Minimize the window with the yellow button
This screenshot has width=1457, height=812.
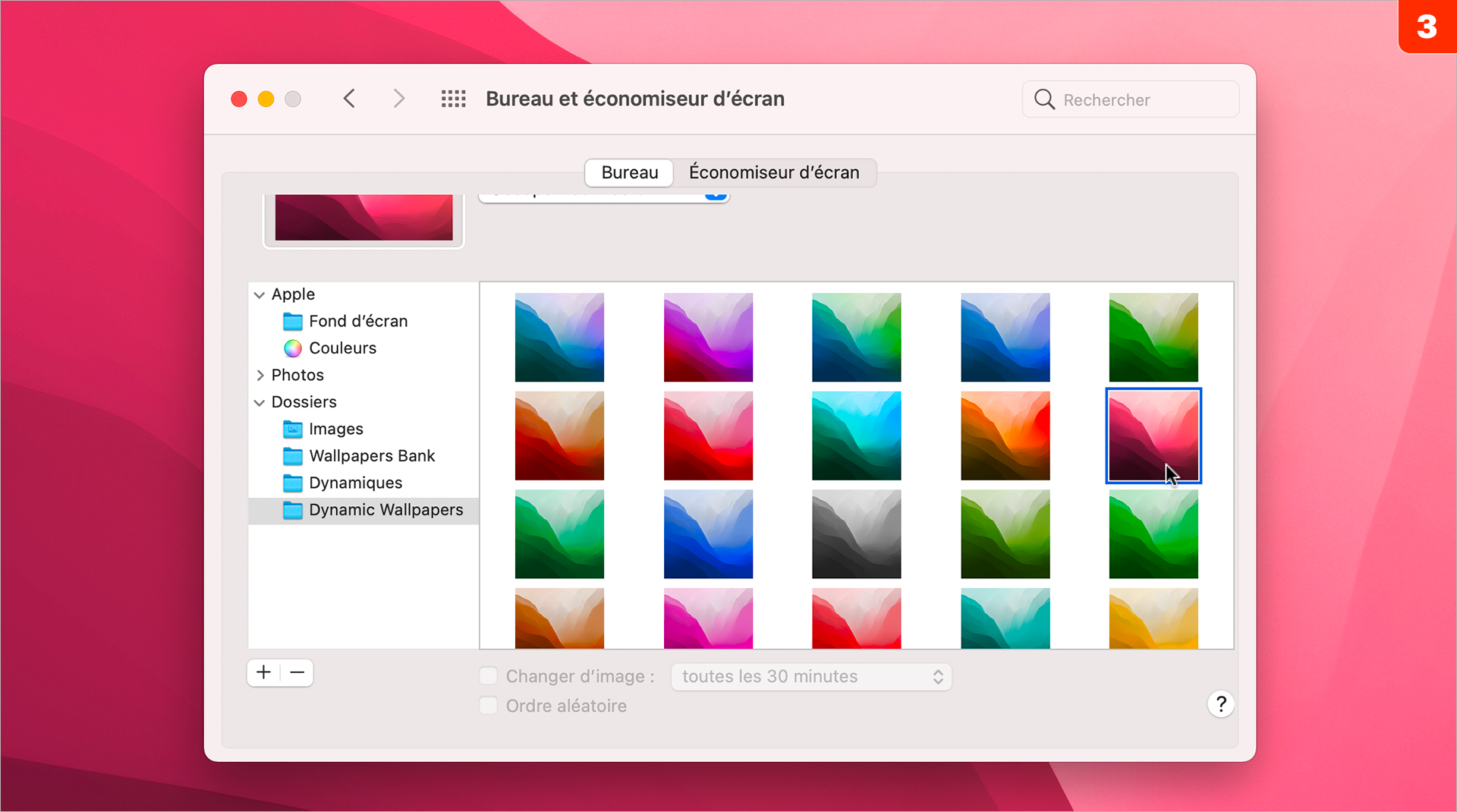[x=266, y=99]
